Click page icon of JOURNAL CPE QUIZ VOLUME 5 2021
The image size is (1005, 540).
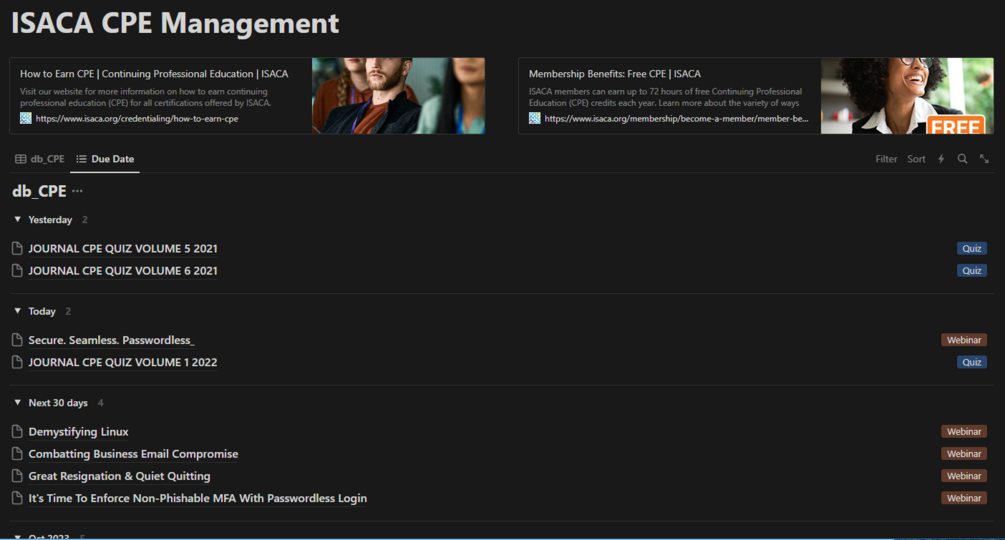(x=17, y=249)
